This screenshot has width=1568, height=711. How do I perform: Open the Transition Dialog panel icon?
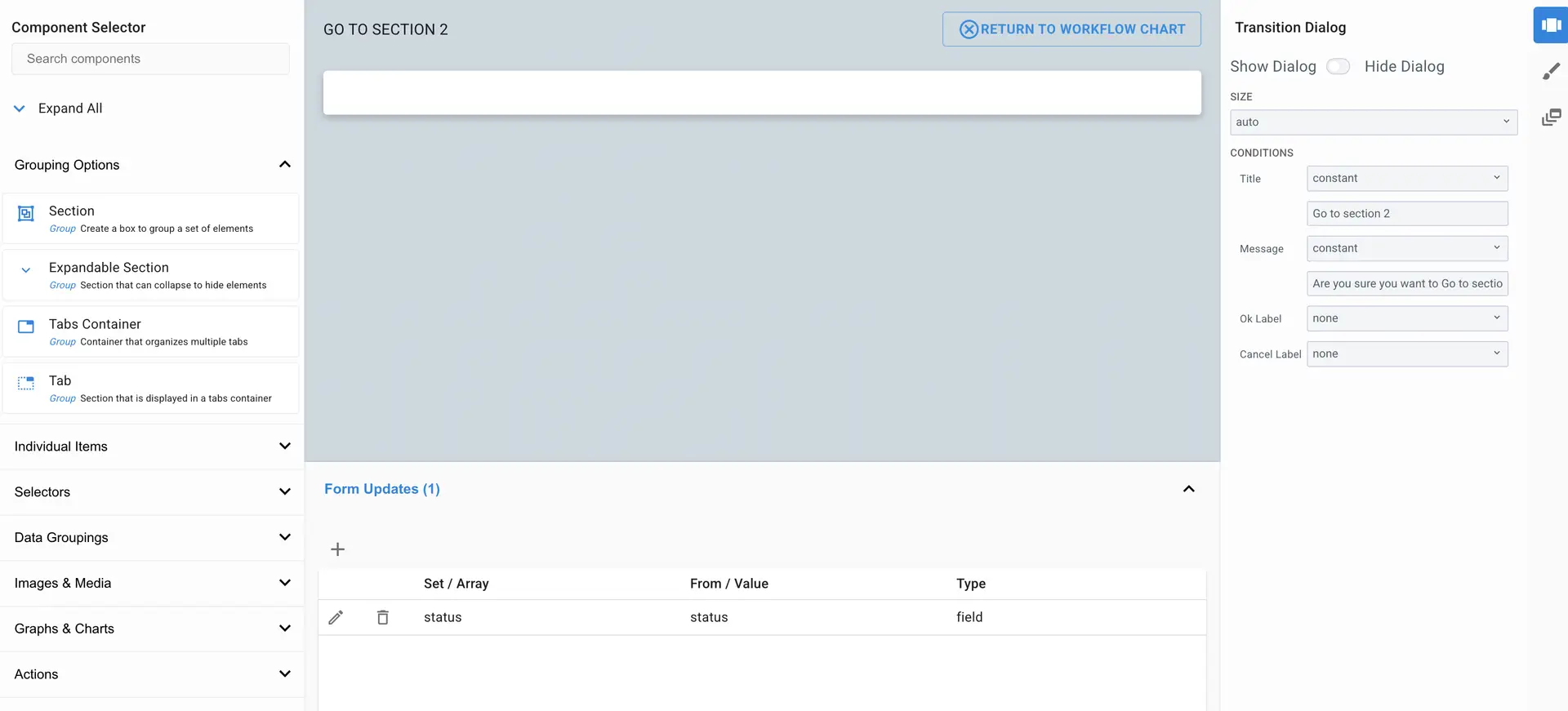[x=1551, y=25]
